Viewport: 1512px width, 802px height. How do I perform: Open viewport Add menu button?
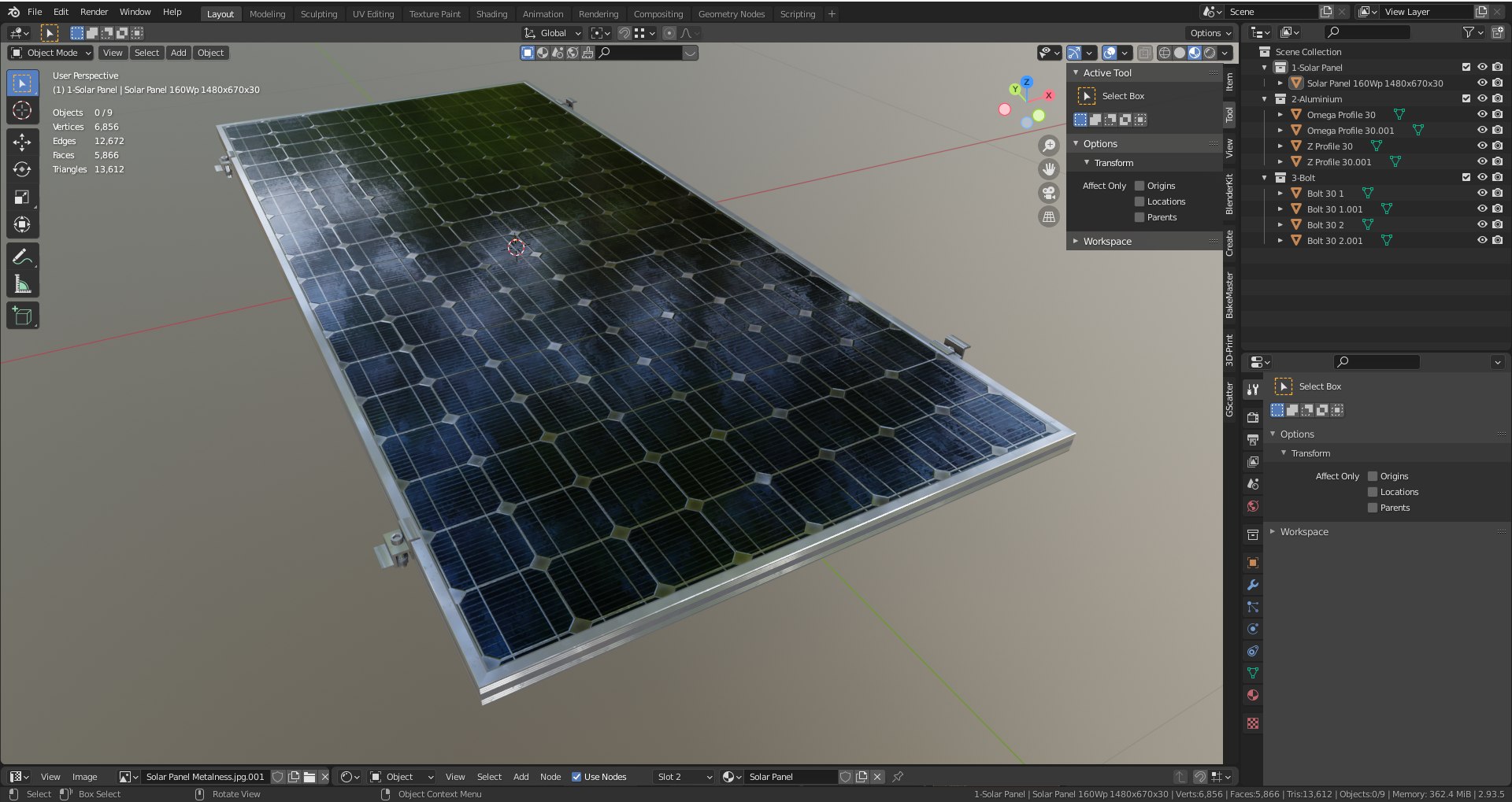click(179, 53)
